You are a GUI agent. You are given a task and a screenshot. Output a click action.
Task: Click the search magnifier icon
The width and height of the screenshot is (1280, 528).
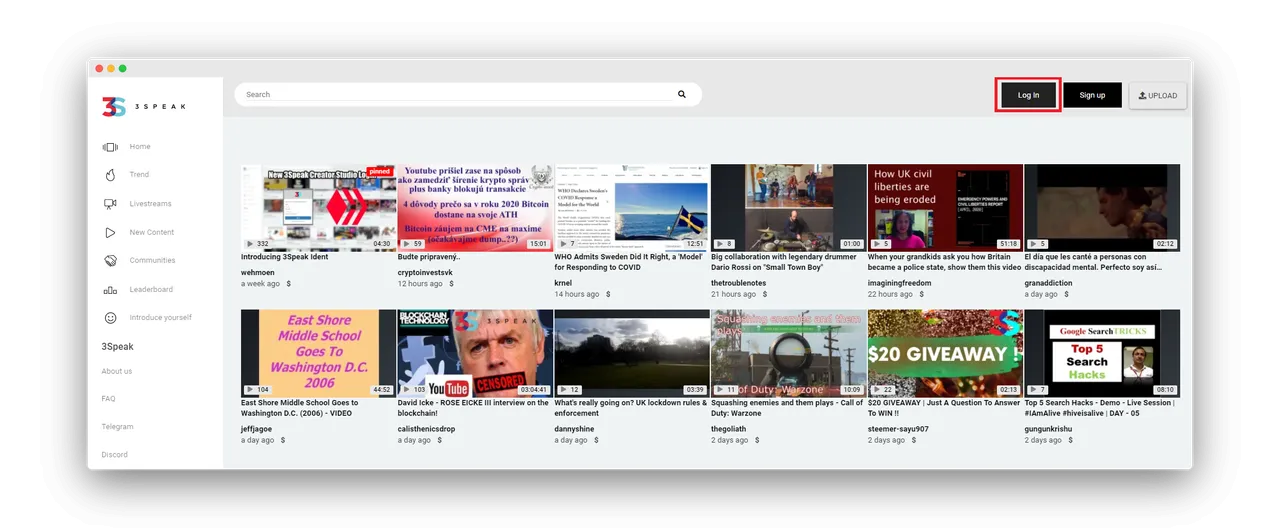tap(682, 94)
